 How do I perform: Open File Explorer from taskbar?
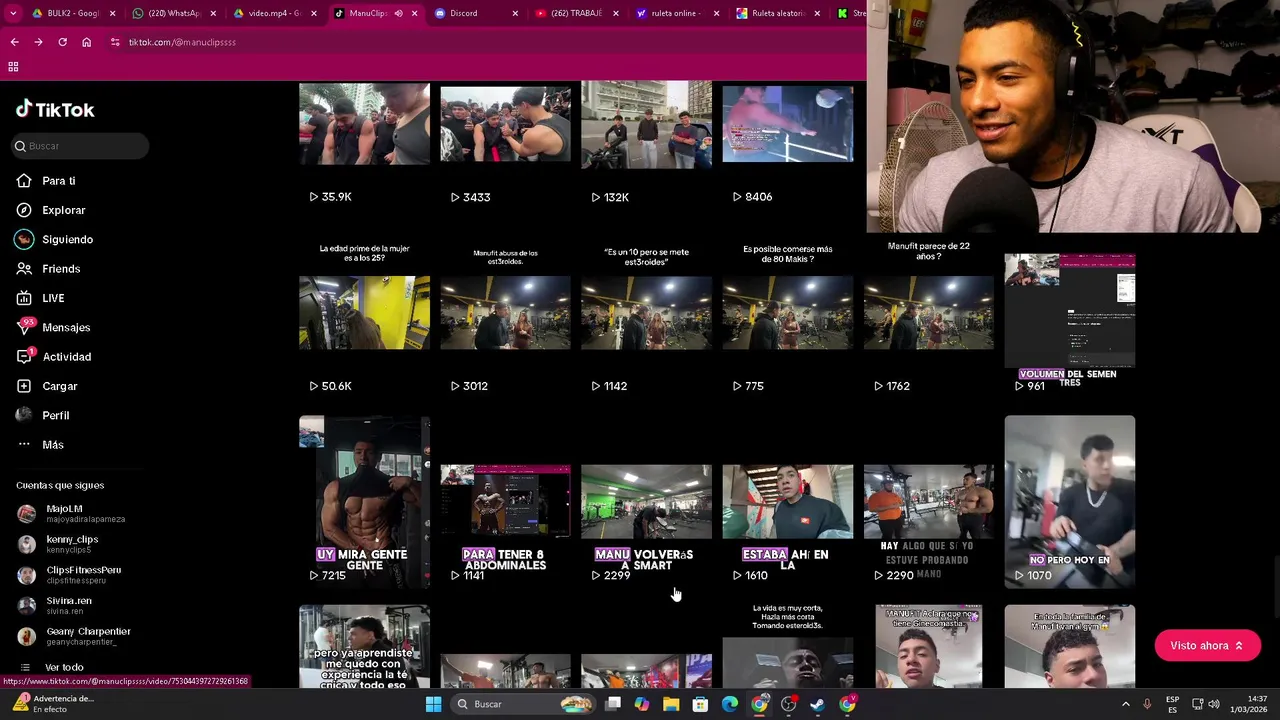coord(671,704)
